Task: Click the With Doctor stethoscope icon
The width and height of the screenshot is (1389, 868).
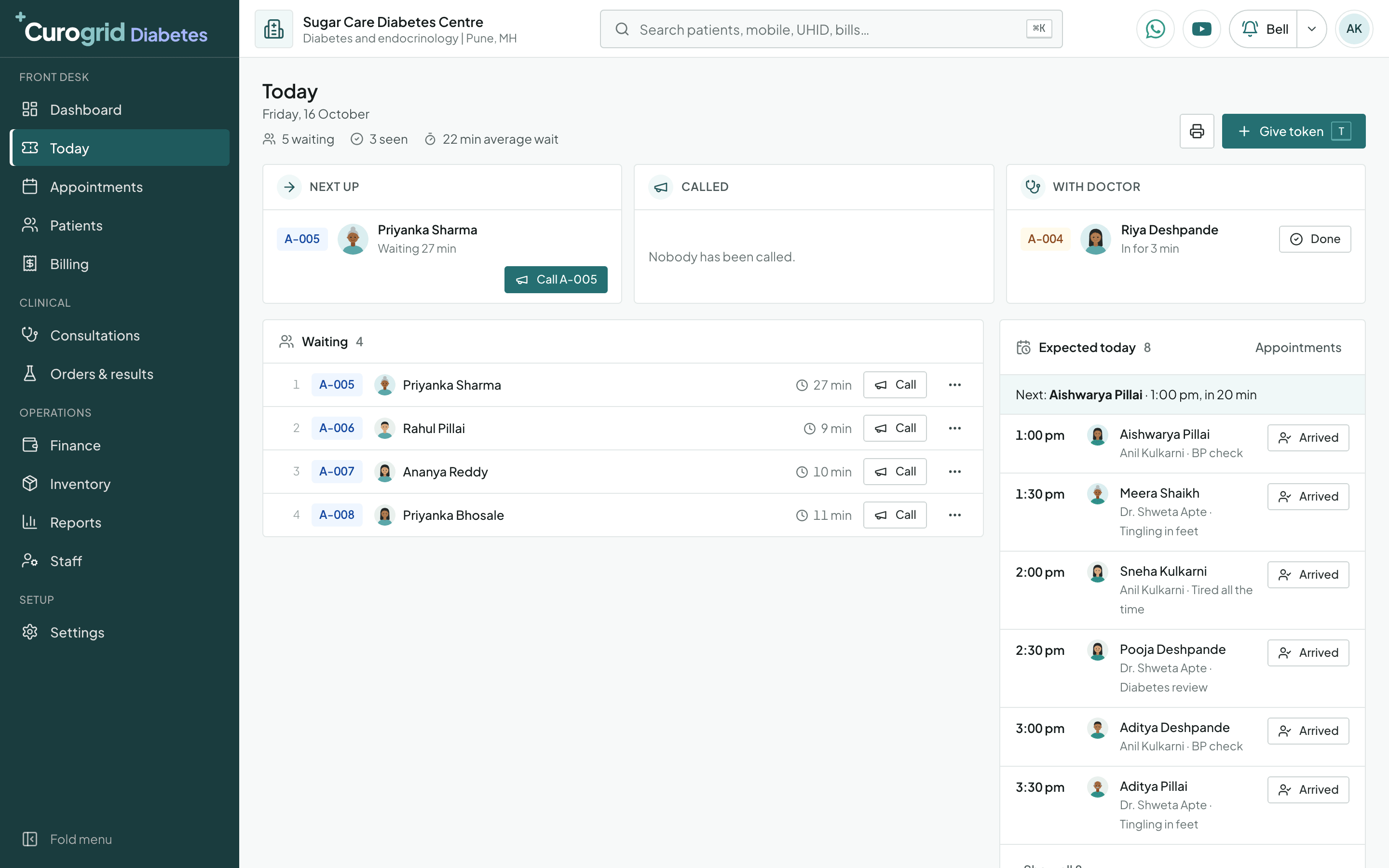Action: point(1033,187)
